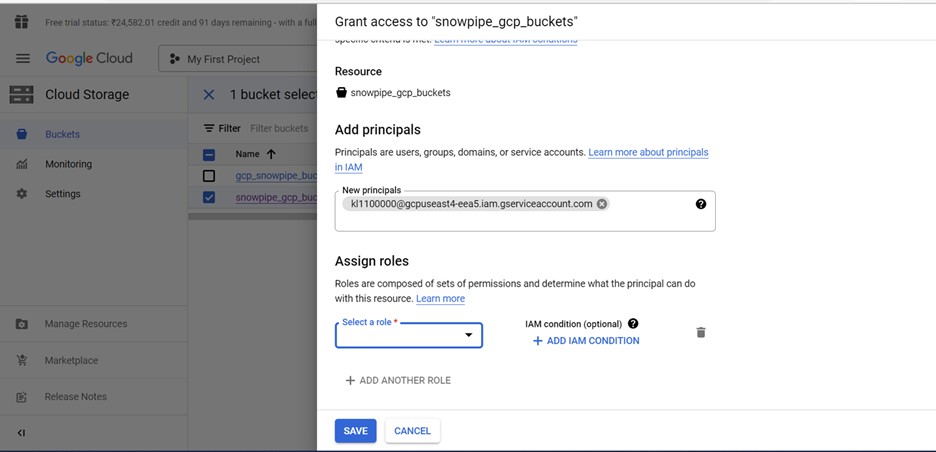The image size is (936, 452).
Task: Uncheck the snowpipe_gcp_buckets checkbox
Action: (x=209, y=197)
